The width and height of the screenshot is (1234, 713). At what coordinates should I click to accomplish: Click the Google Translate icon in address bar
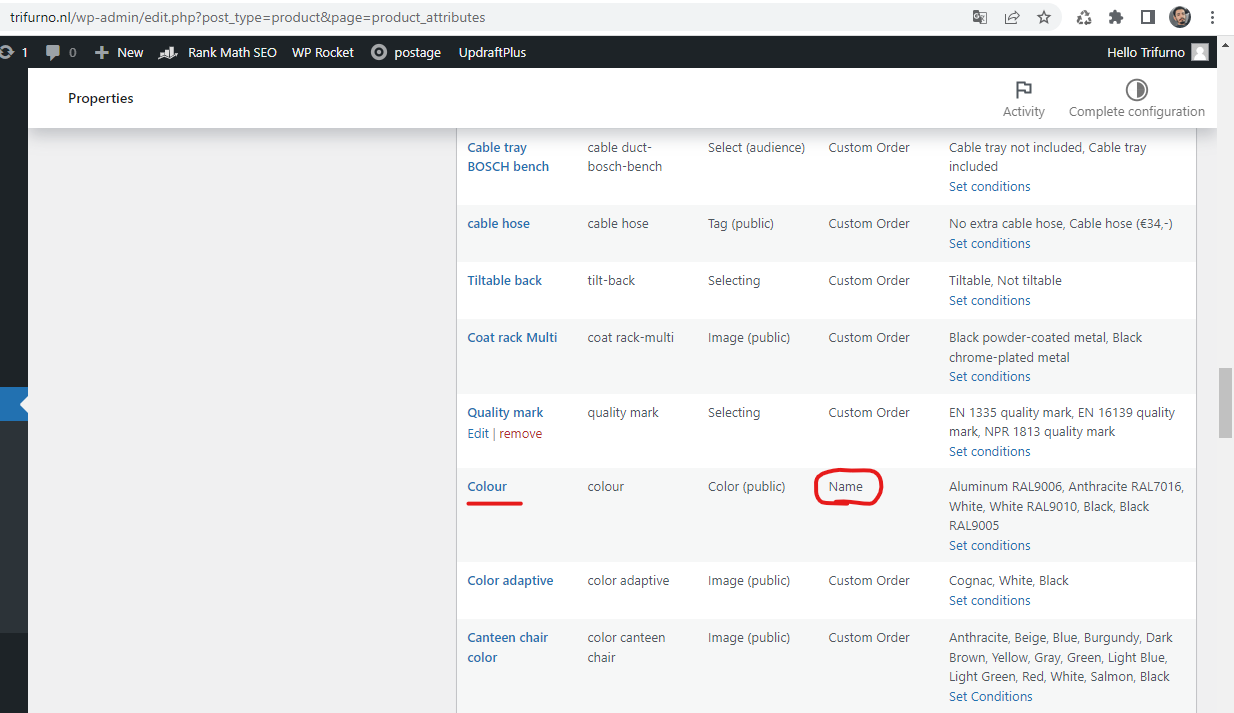tap(980, 17)
